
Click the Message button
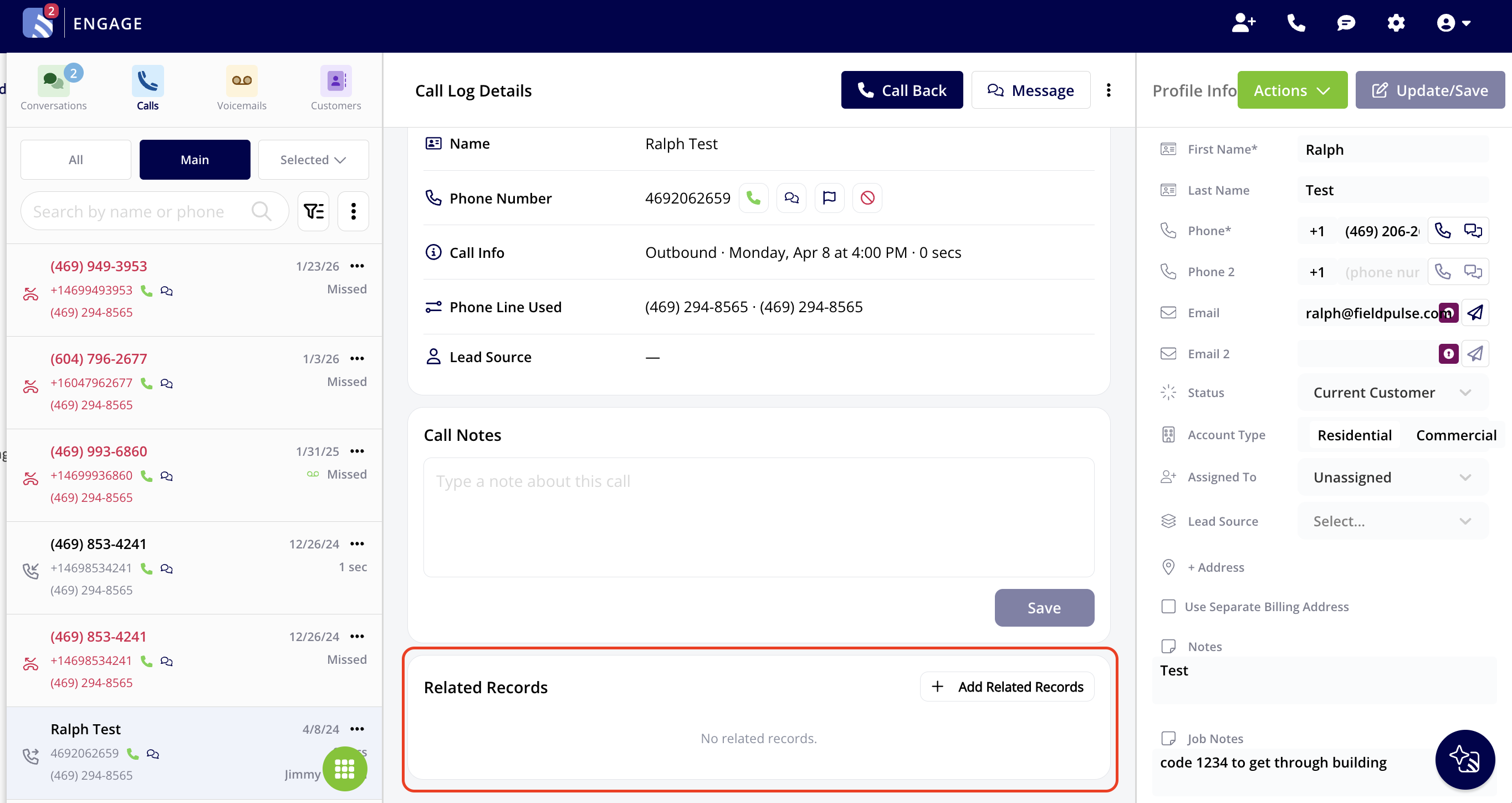click(1031, 90)
